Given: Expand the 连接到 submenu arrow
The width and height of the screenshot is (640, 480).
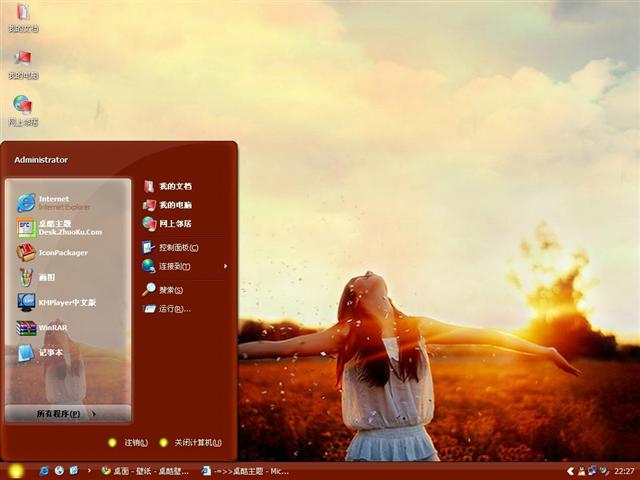Looking at the screenshot, I should point(225,266).
